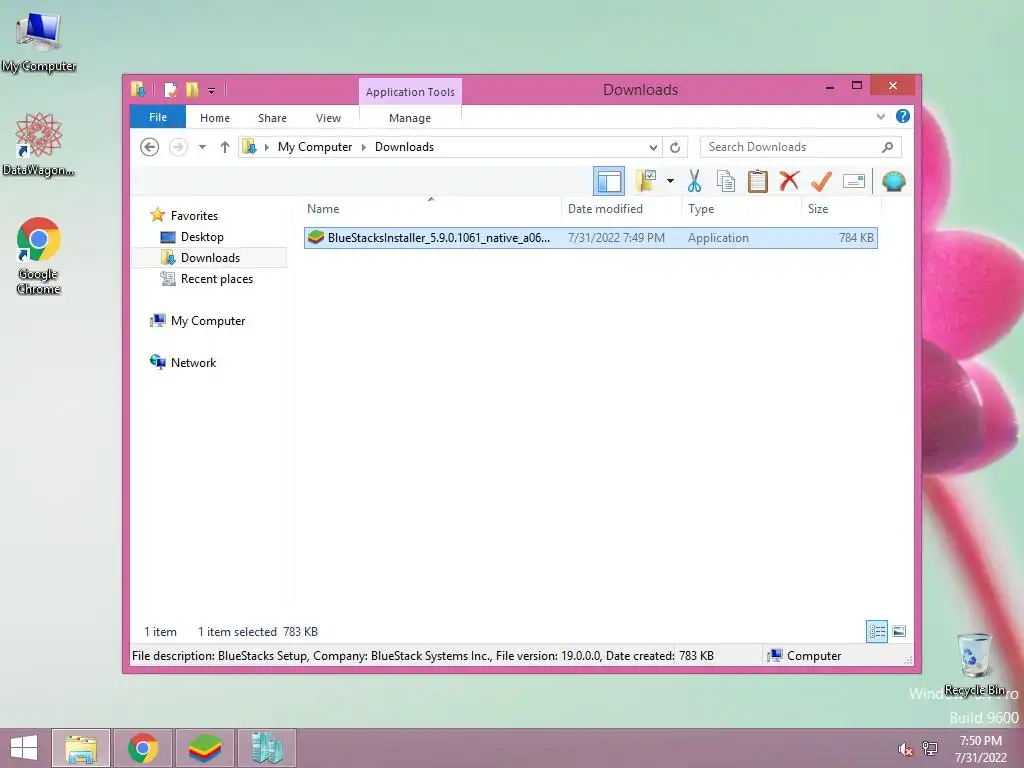Switch to Large icons view button

pos(899,631)
